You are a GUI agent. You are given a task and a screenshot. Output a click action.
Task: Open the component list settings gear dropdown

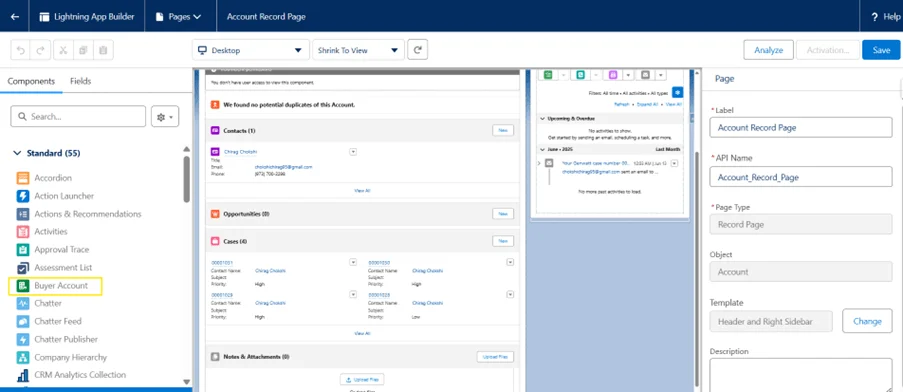coord(165,116)
